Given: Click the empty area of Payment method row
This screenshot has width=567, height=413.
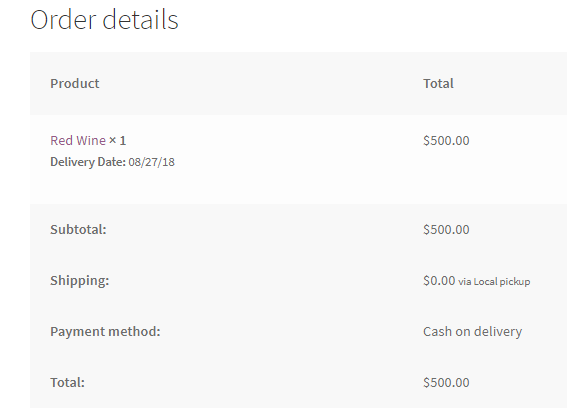Looking at the screenshot, I should (289, 332).
